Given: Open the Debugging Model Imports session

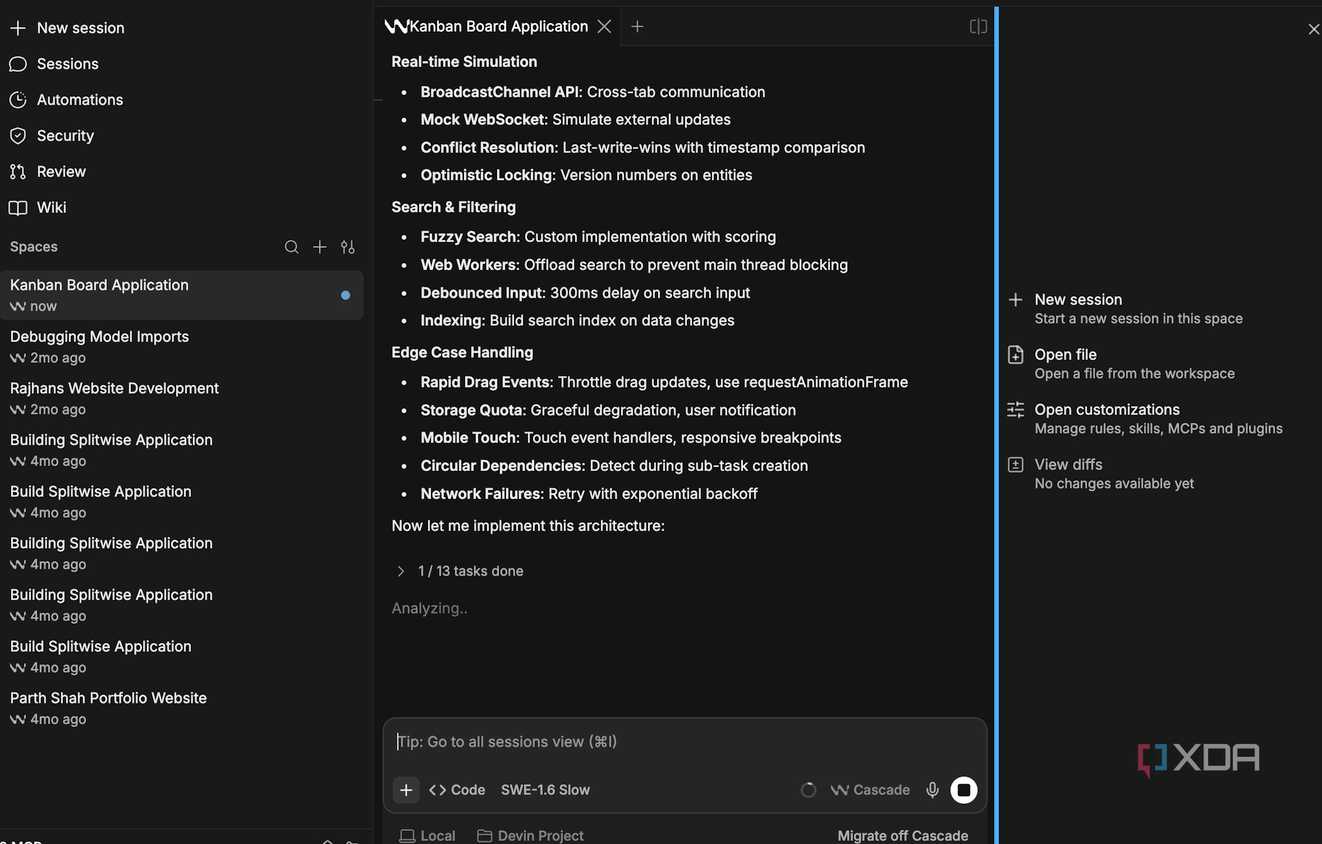Looking at the screenshot, I should click(x=182, y=347).
